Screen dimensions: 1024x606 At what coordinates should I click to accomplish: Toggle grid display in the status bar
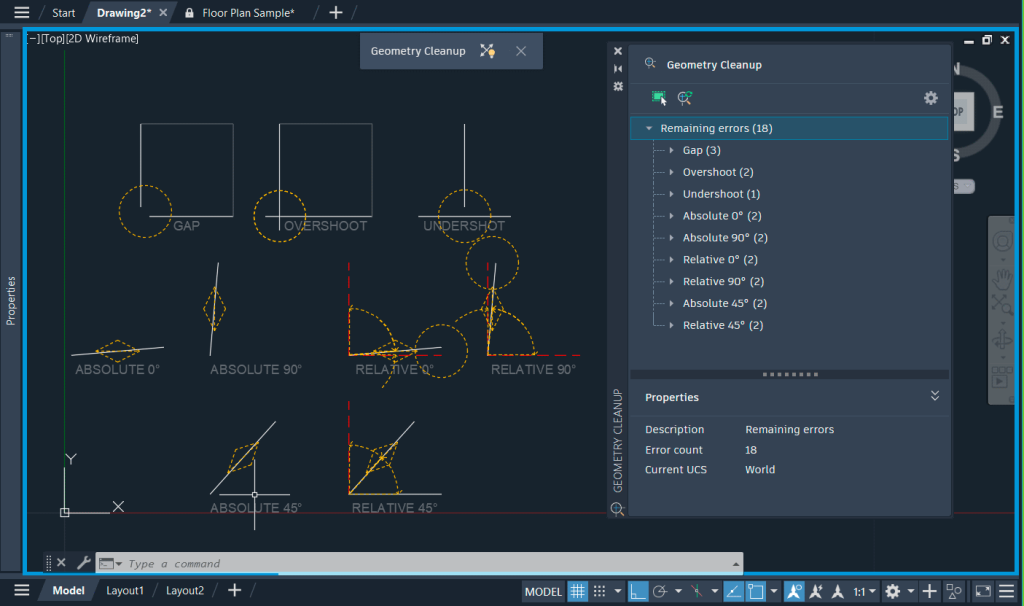(x=578, y=591)
